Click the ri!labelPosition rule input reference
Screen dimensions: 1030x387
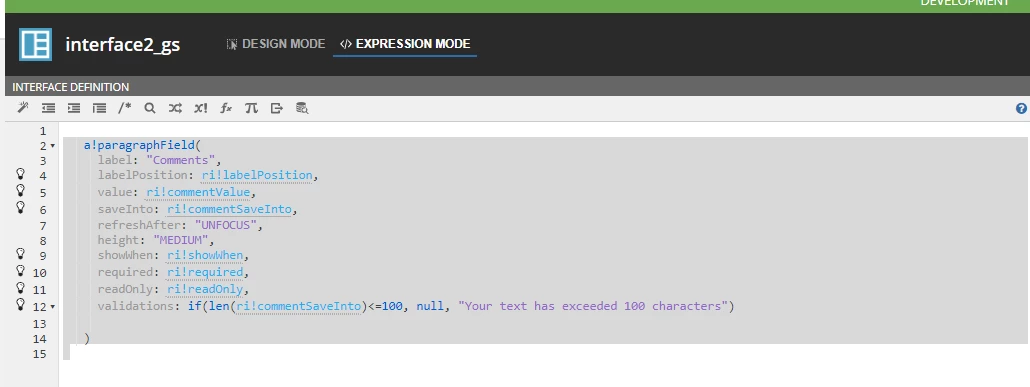(x=257, y=175)
